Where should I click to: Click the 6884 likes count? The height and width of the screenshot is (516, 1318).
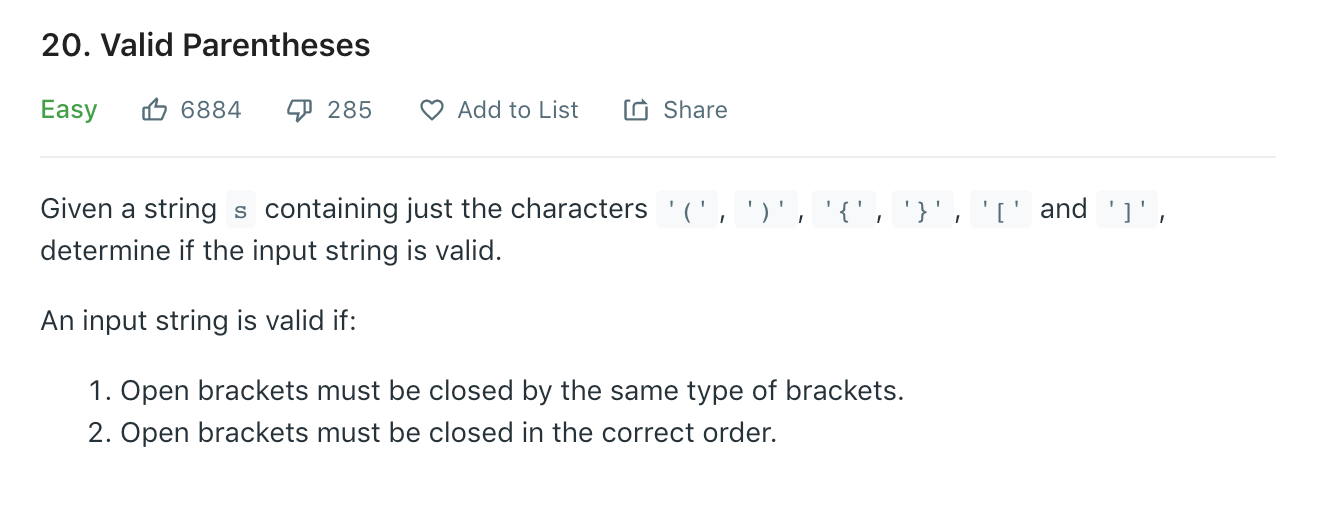211,110
